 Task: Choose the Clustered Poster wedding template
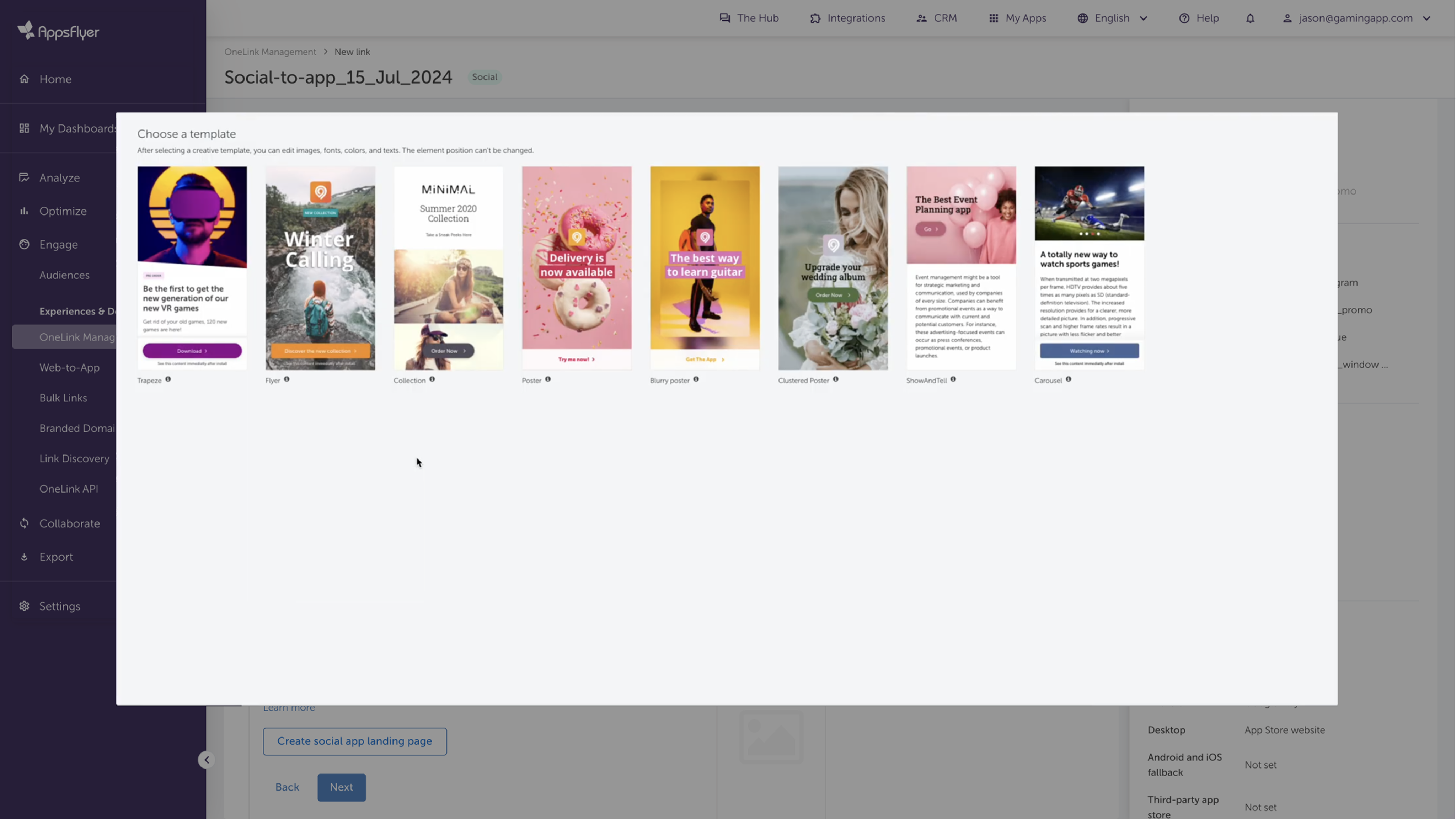(x=833, y=267)
